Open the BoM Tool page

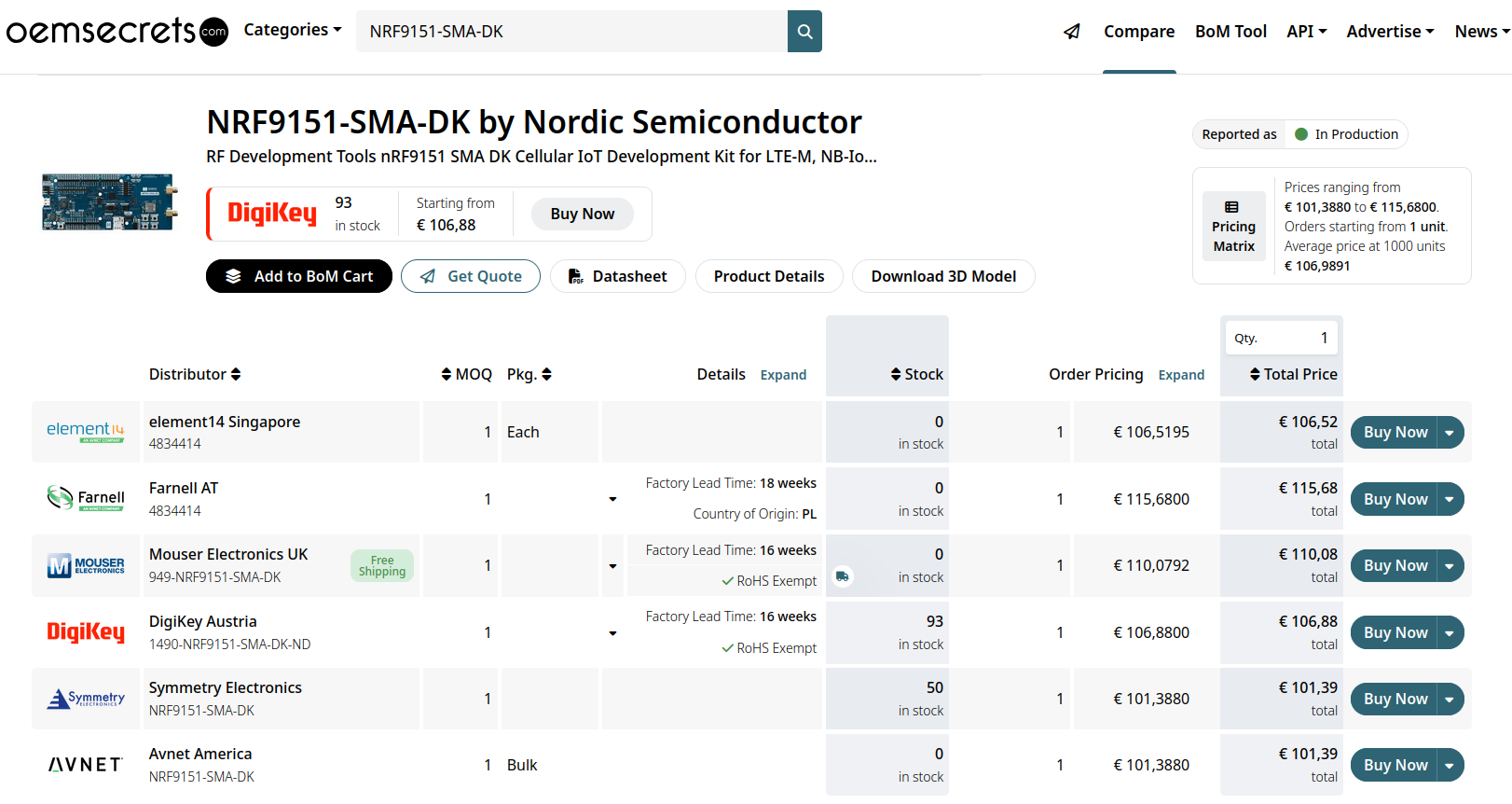click(1230, 32)
